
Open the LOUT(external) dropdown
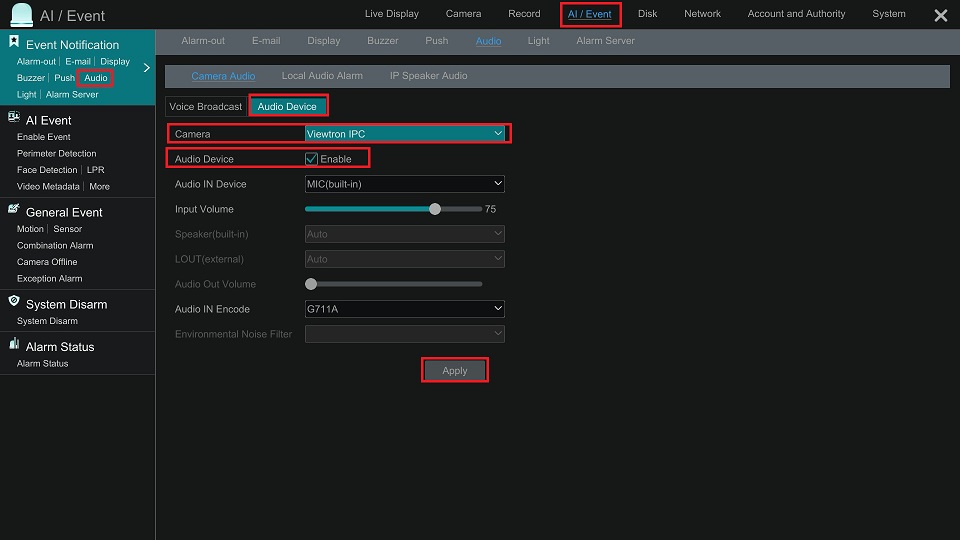pos(405,259)
